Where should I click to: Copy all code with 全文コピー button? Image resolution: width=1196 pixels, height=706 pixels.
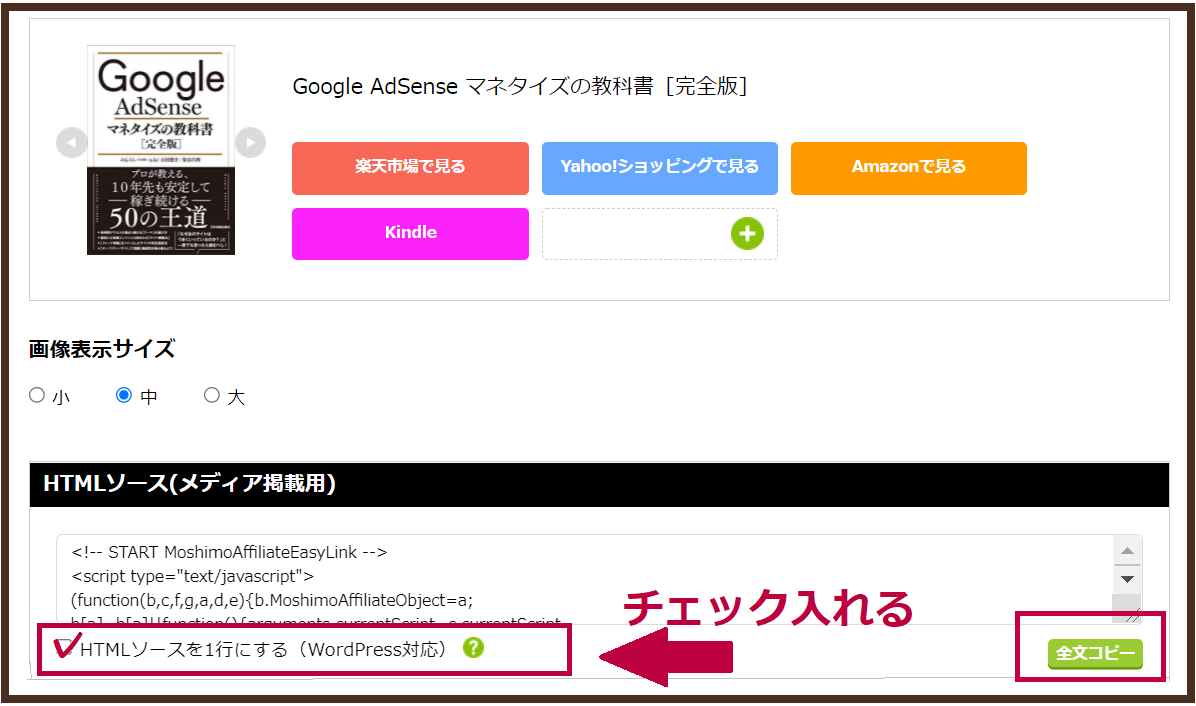pos(1095,653)
